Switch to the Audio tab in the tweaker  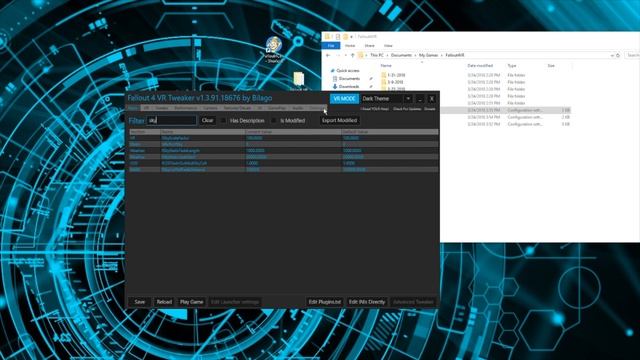pos(298,108)
